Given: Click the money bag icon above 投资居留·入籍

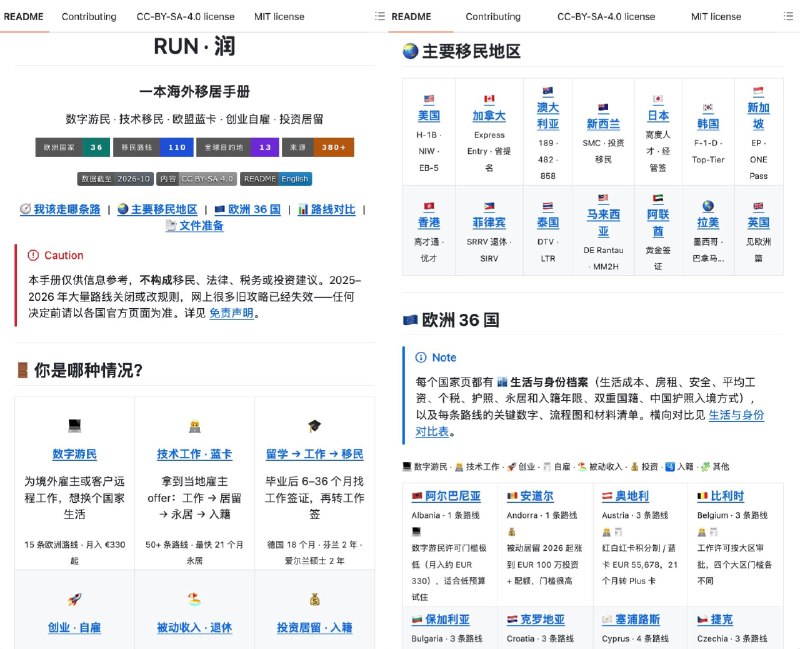Looking at the screenshot, I should click(x=314, y=600).
